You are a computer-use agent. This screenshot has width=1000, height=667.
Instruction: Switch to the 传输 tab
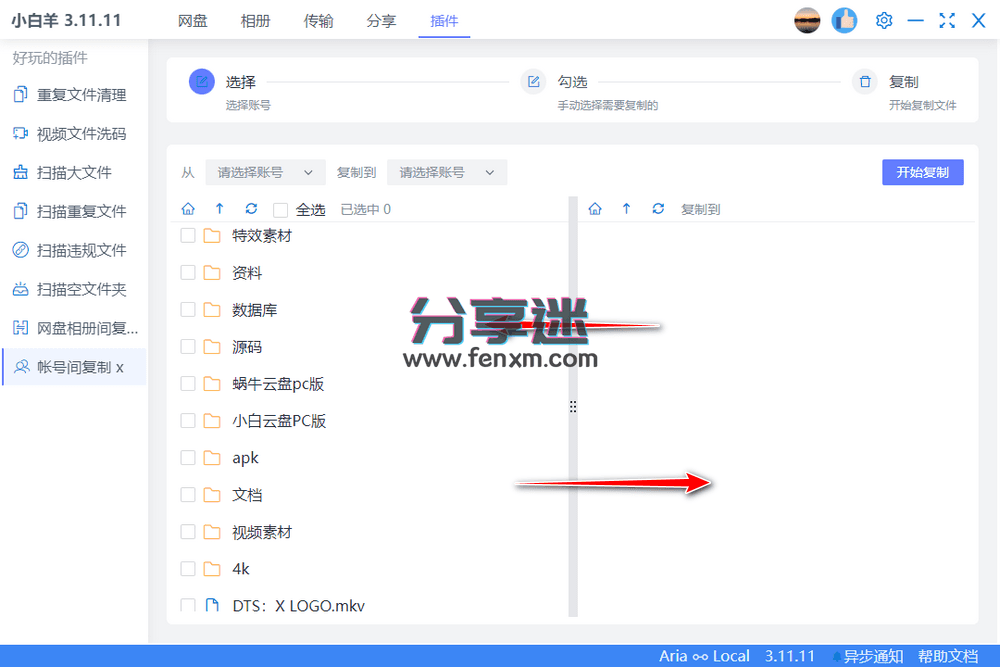click(x=318, y=20)
